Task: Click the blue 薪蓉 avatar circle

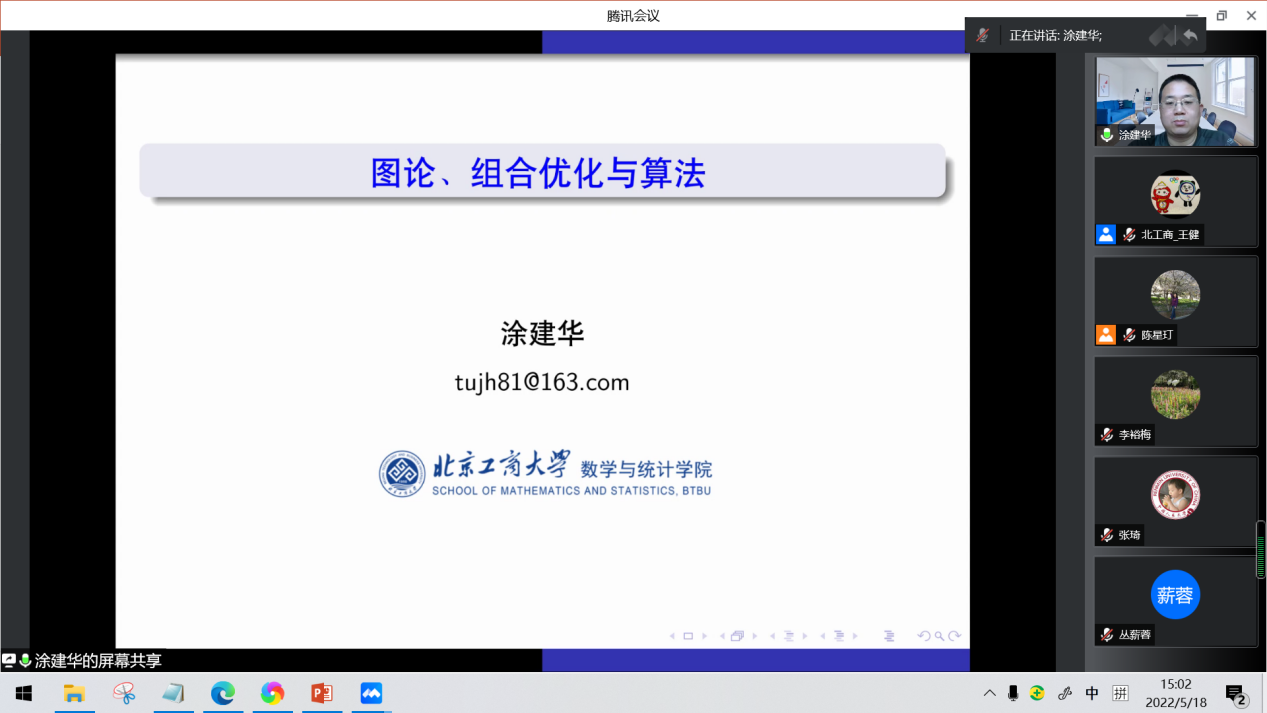Action: tap(1175, 595)
